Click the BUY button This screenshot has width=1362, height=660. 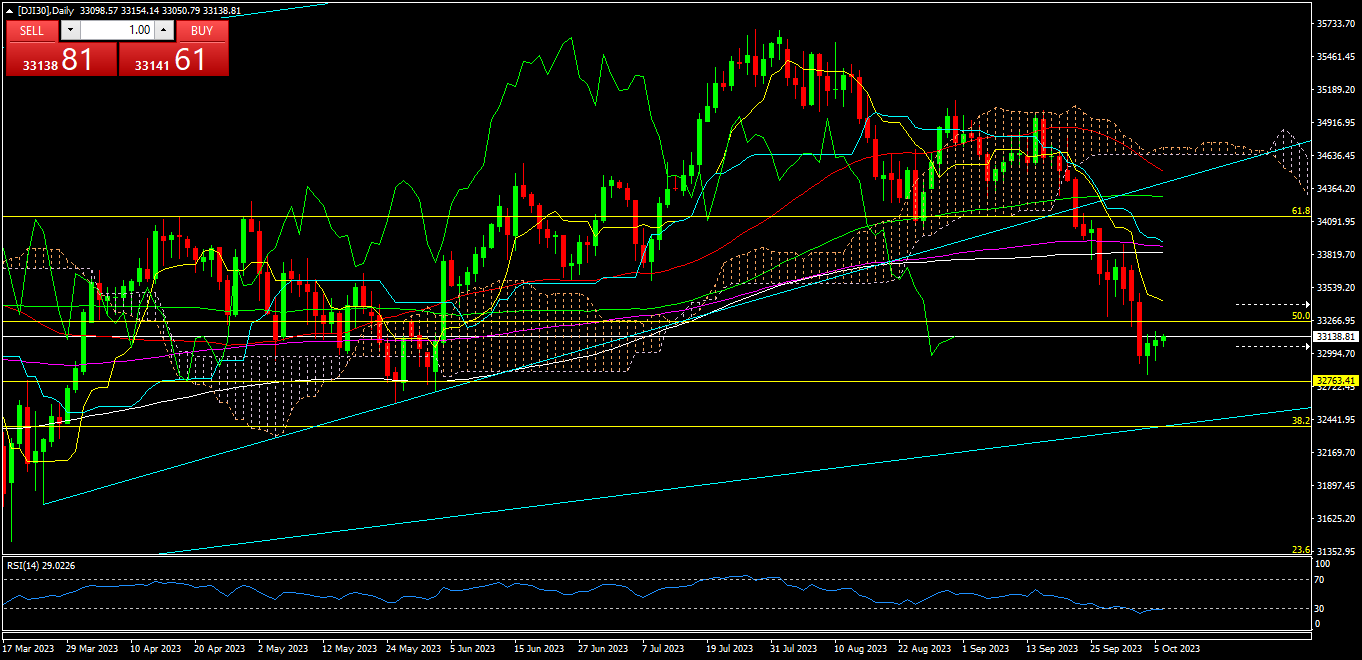pyautogui.click(x=202, y=30)
